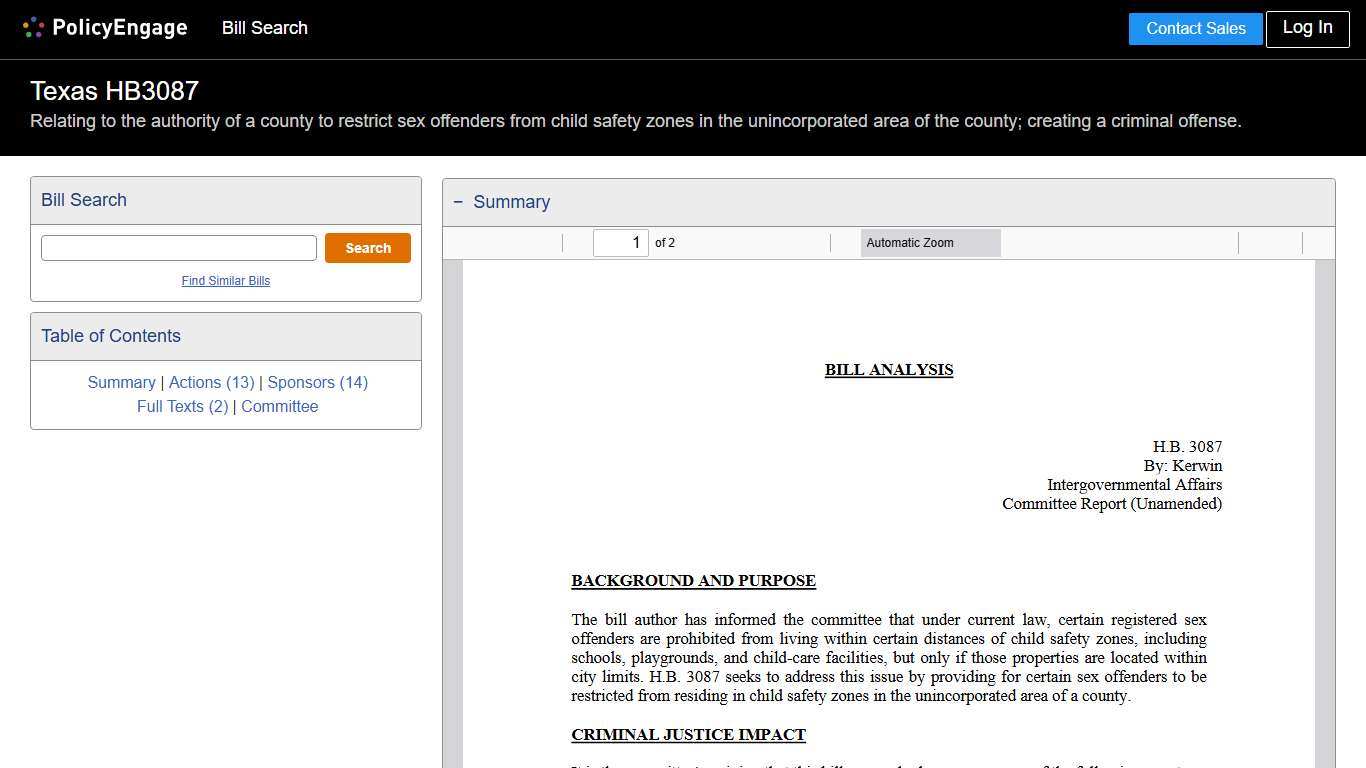Select Bill Search in the top navigation

[264, 28]
